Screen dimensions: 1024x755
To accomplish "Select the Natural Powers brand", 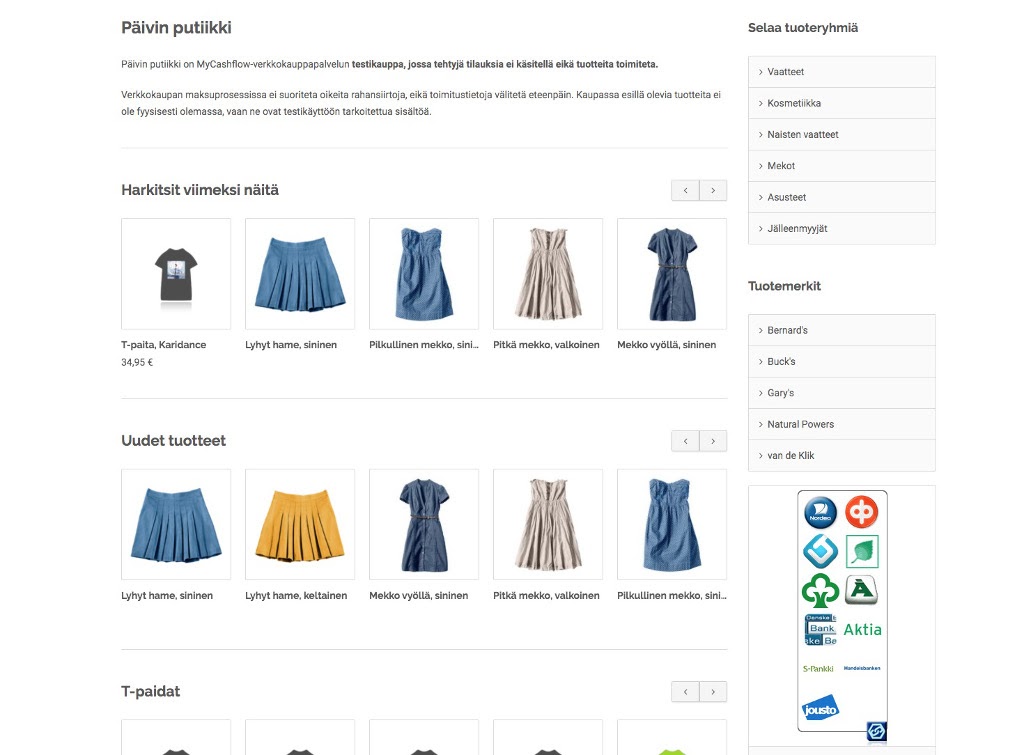I will (x=842, y=424).
